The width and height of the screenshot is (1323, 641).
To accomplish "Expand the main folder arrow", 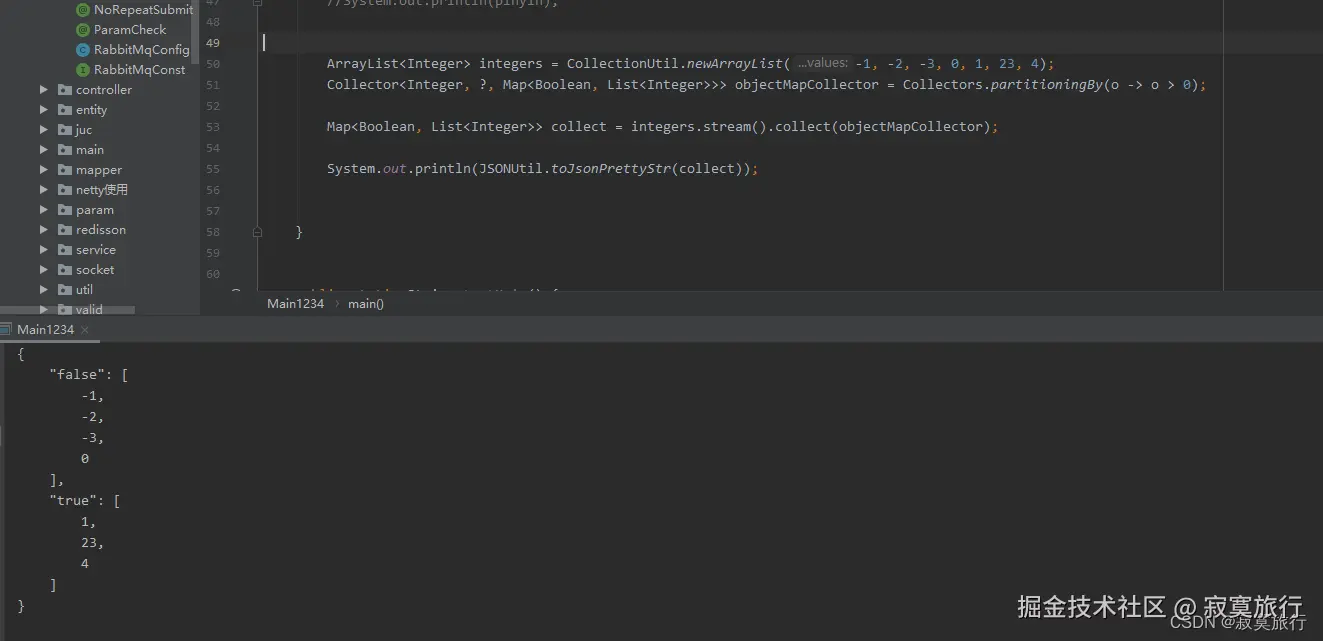I will tap(44, 150).
